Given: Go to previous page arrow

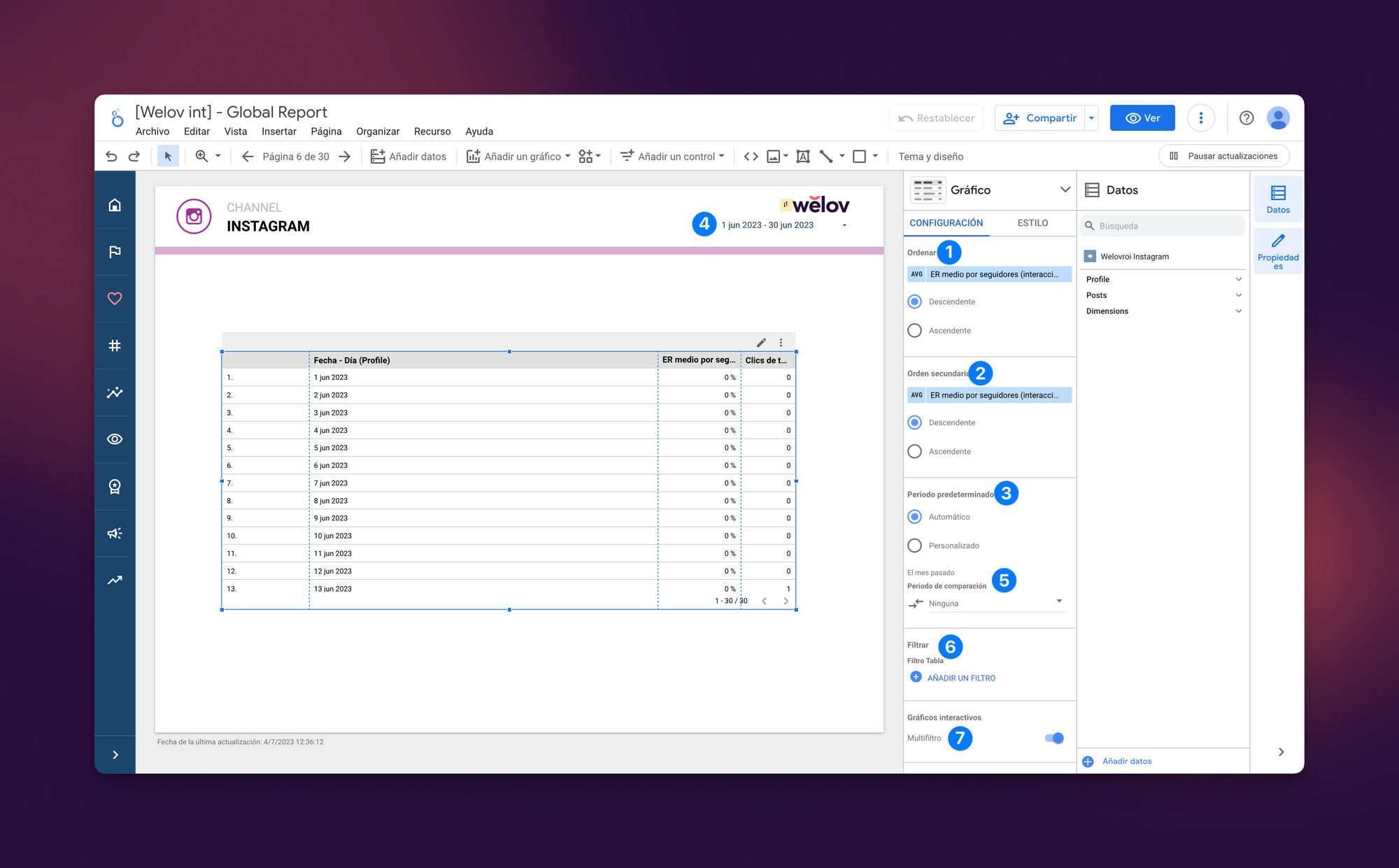Looking at the screenshot, I should 247,157.
